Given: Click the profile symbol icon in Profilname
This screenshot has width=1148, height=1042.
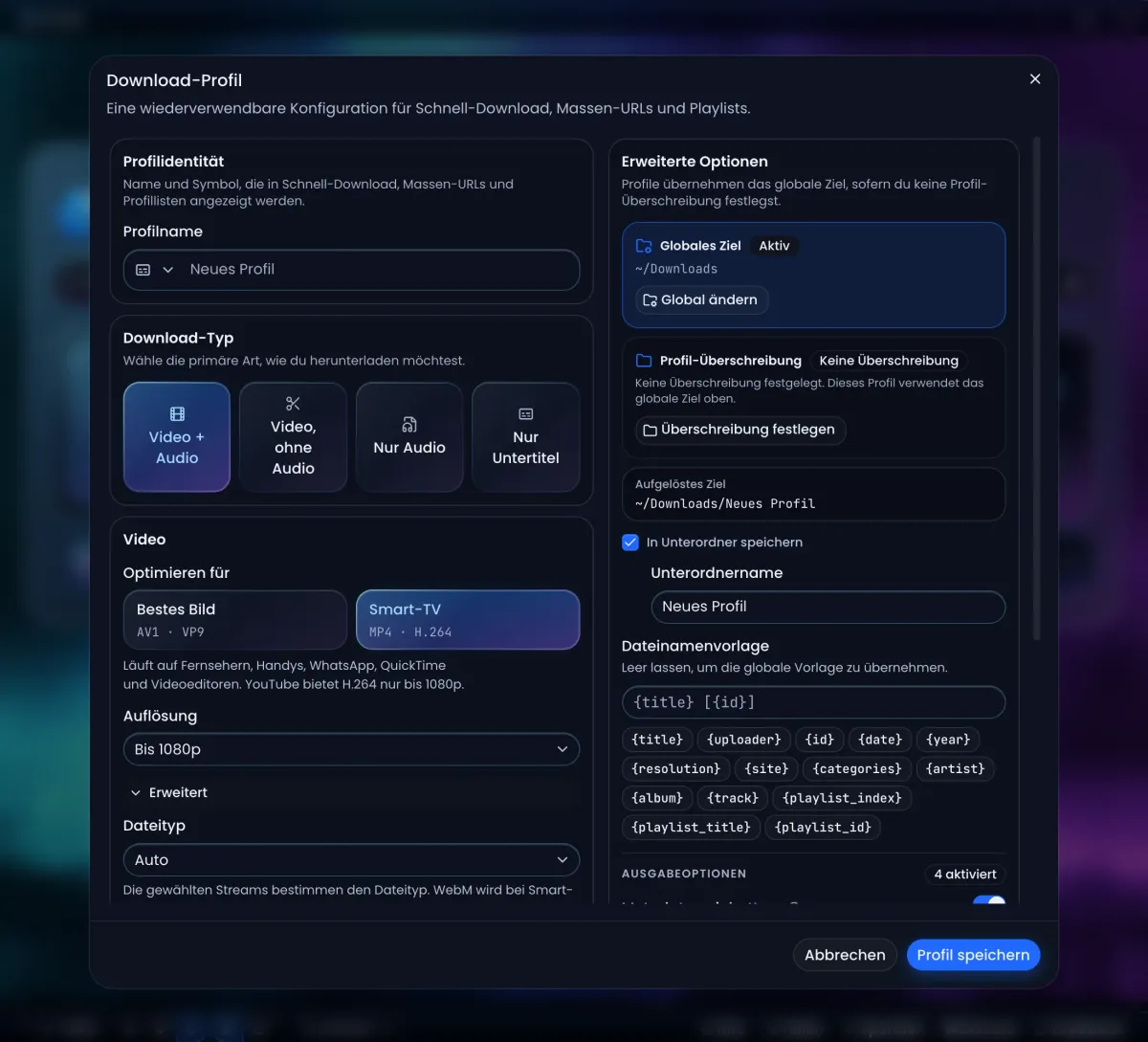Looking at the screenshot, I should pos(143,270).
